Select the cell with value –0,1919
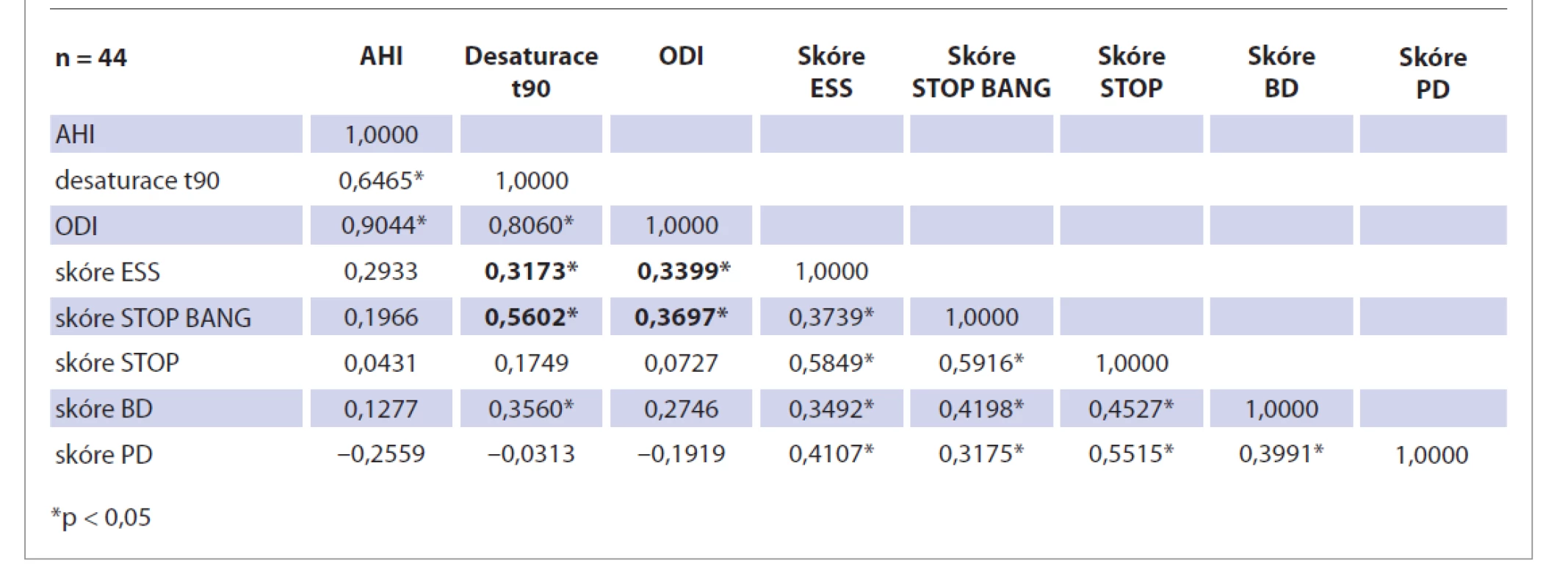Screen dimensions: 1568x588 681,453
